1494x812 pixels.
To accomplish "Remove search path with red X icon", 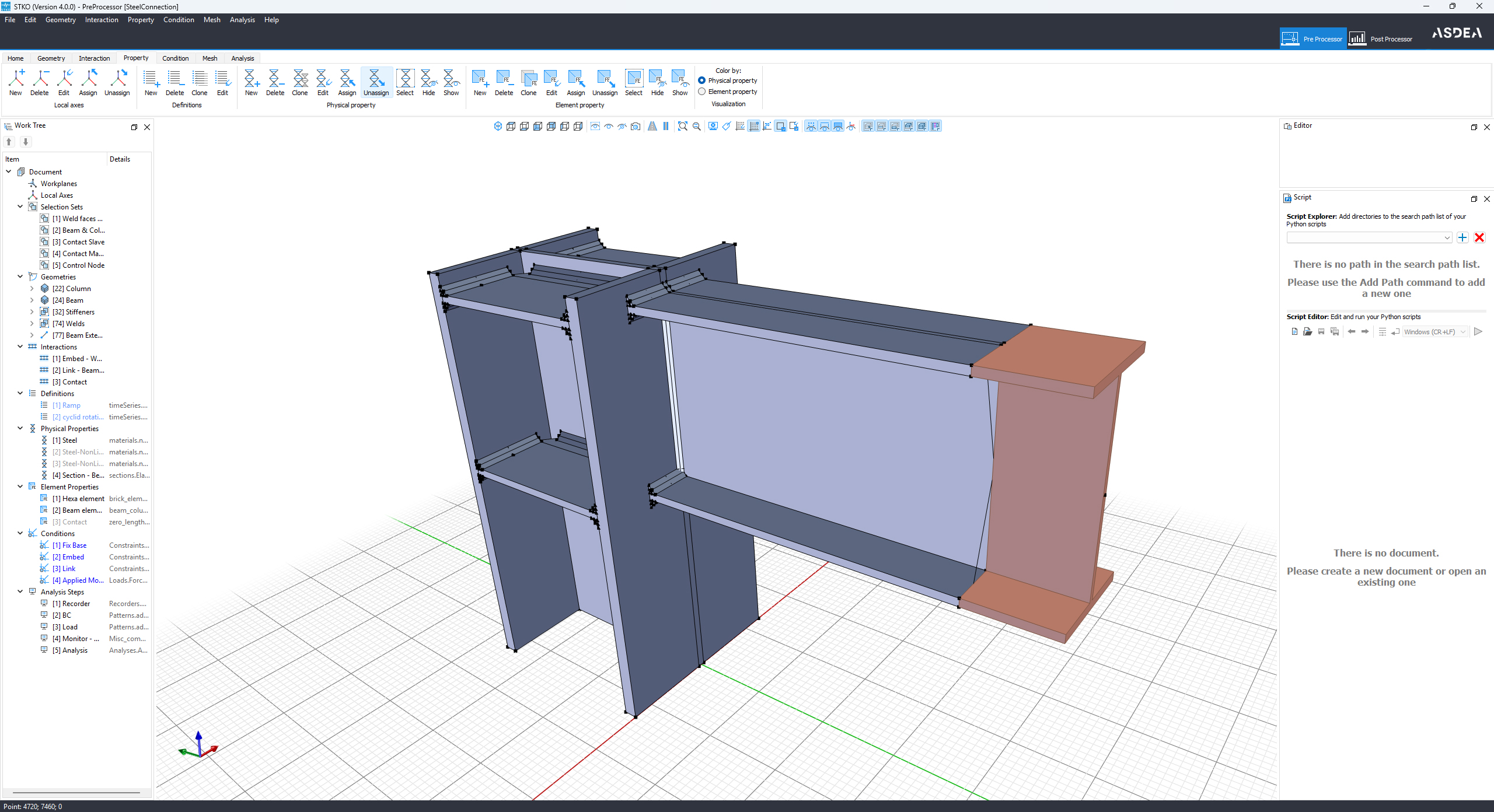I will tap(1479, 237).
